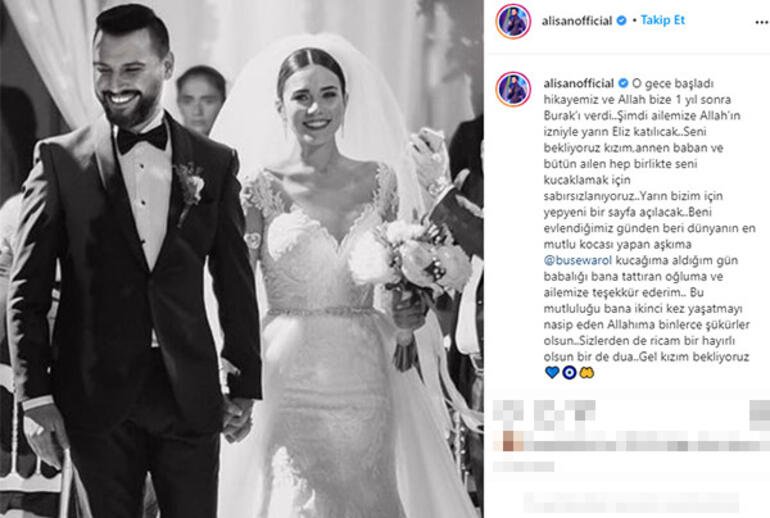
Task: Open the @busewarol mention in caption
Action: pos(578,260)
